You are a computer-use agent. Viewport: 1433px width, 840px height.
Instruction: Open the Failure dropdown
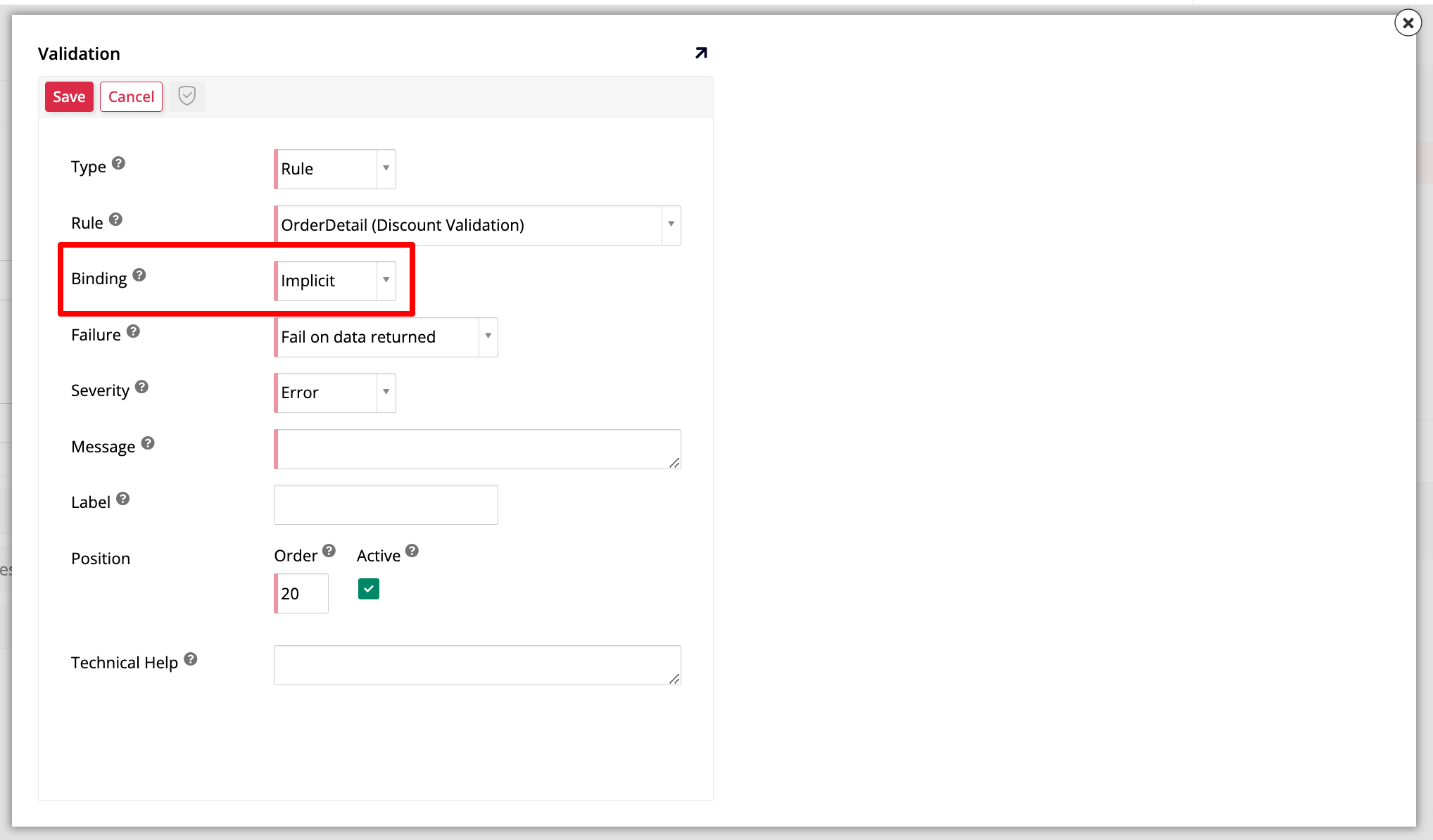(x=386, y=337)
